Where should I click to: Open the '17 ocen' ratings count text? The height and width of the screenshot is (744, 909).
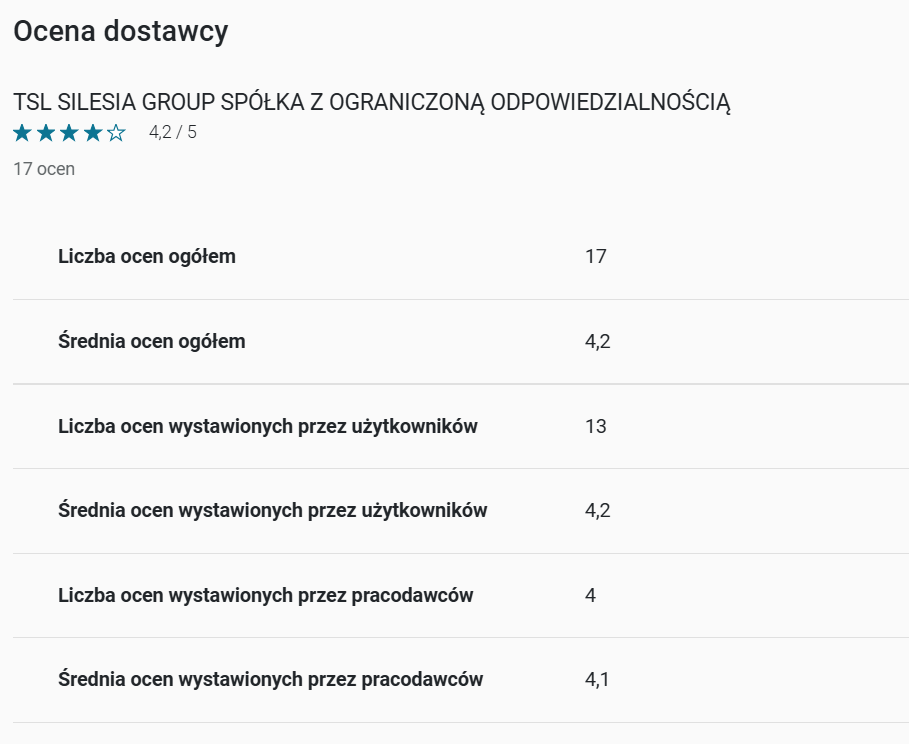coord(44,169)
